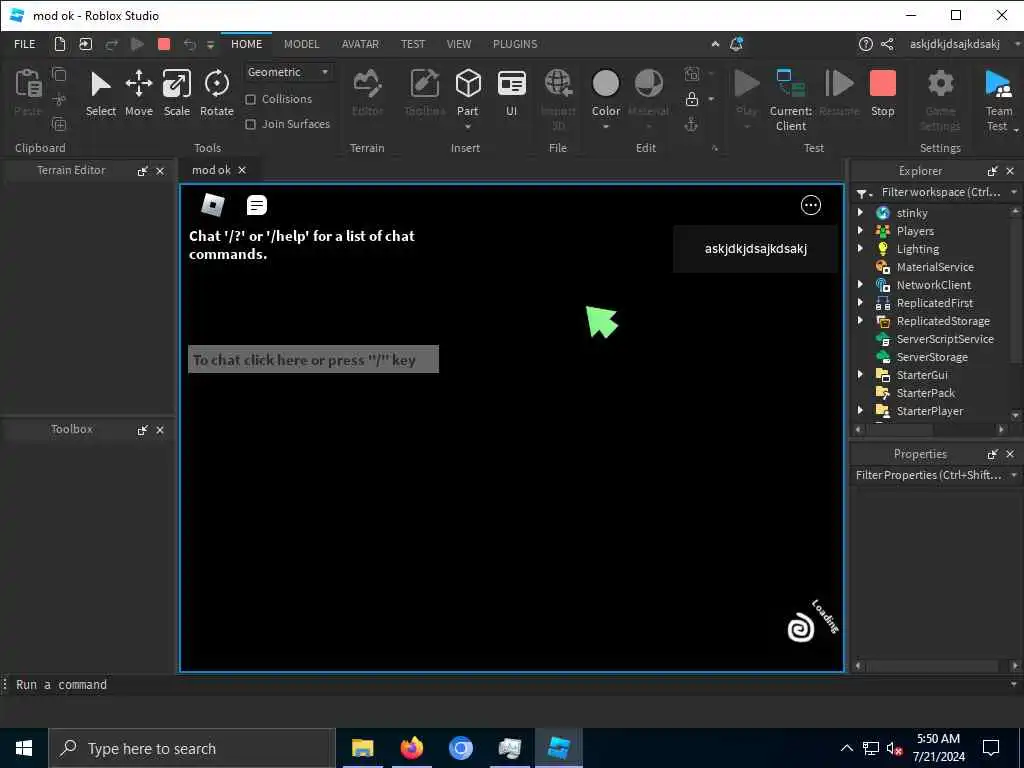Click the chat input box
The width and height of the screenshot is (1024, 768).
(x=313, y=359)
